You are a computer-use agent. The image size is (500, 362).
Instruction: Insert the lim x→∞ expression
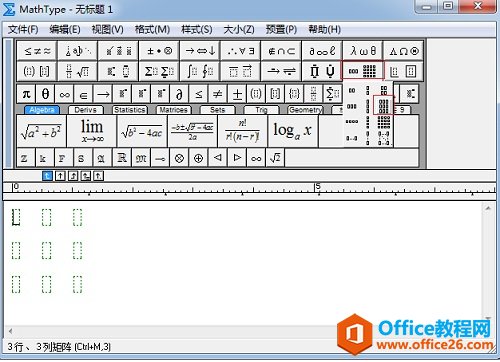92,131
